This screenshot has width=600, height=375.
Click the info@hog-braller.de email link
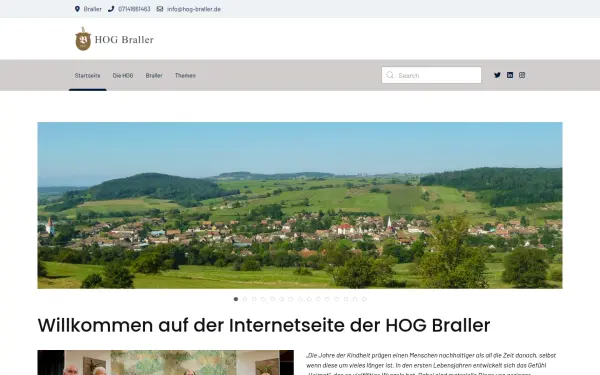(194, 9)
